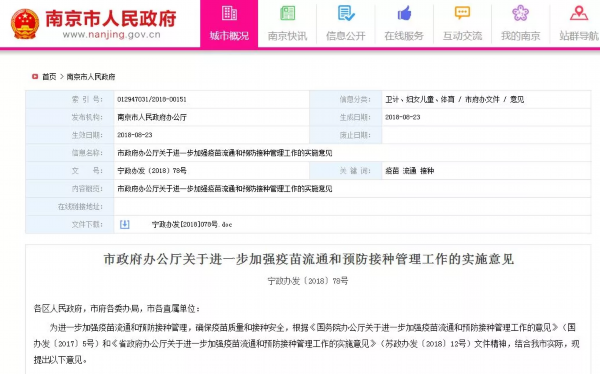Open the 互动交流 menu label
Viewport: 600px width, 374px height.
462,36
